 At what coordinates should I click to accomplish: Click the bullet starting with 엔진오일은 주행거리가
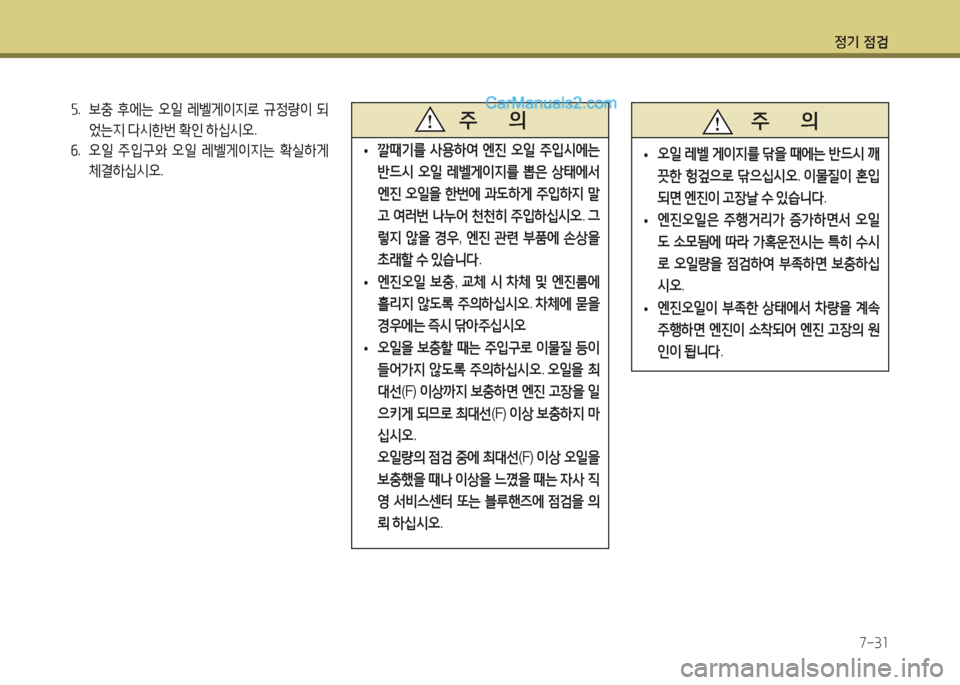762,252
